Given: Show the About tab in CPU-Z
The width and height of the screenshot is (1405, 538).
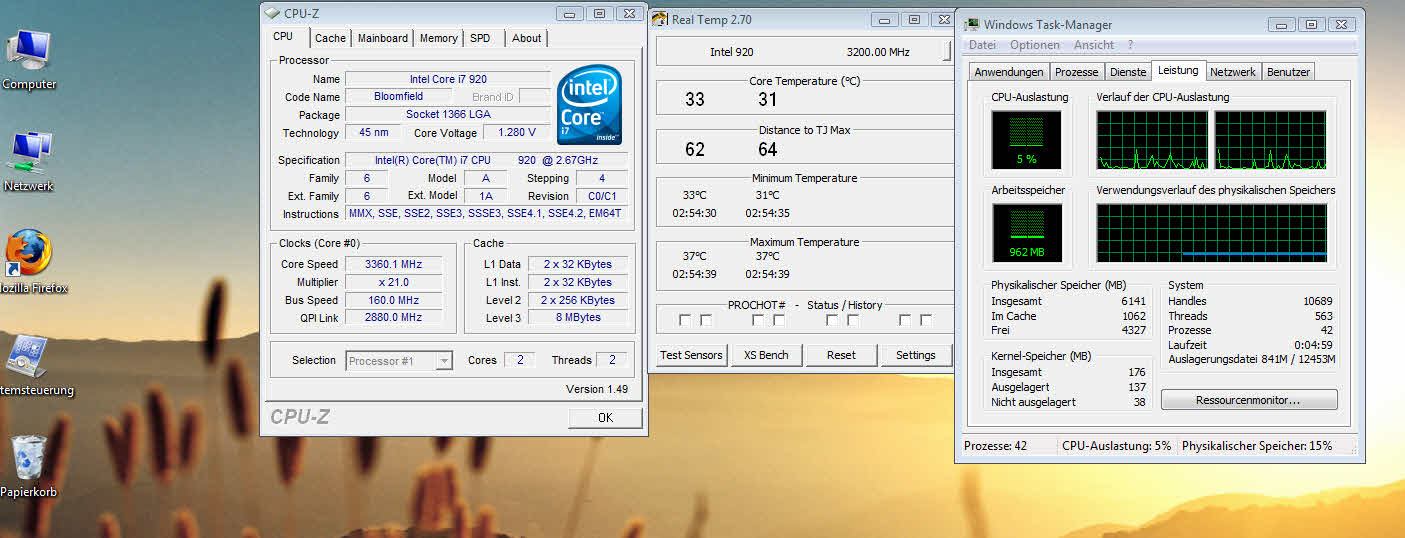Looking at the screenshot, I should click(x=526, y=38).
